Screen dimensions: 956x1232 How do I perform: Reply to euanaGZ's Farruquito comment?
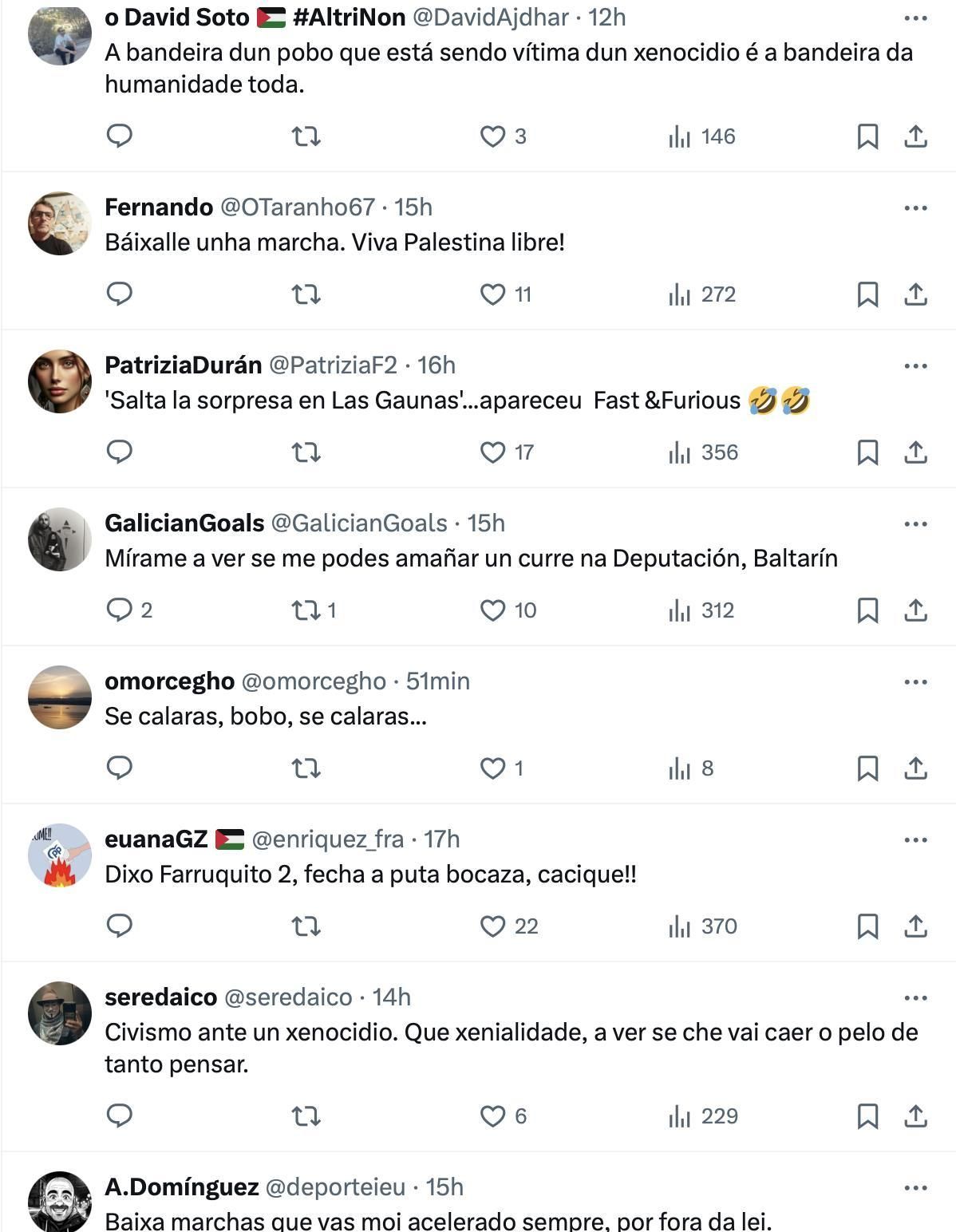[x=118, y=926]
